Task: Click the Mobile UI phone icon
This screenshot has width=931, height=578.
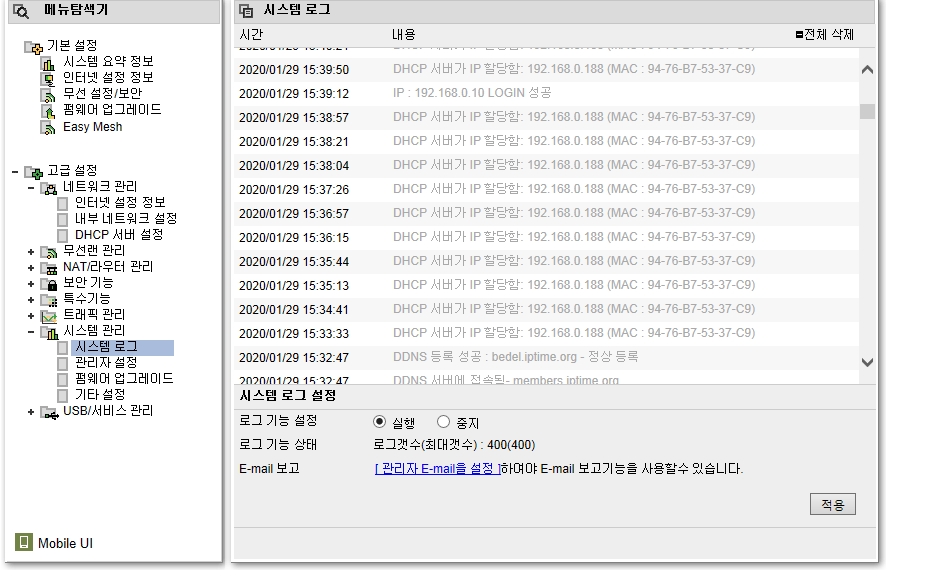Action: 24,542
